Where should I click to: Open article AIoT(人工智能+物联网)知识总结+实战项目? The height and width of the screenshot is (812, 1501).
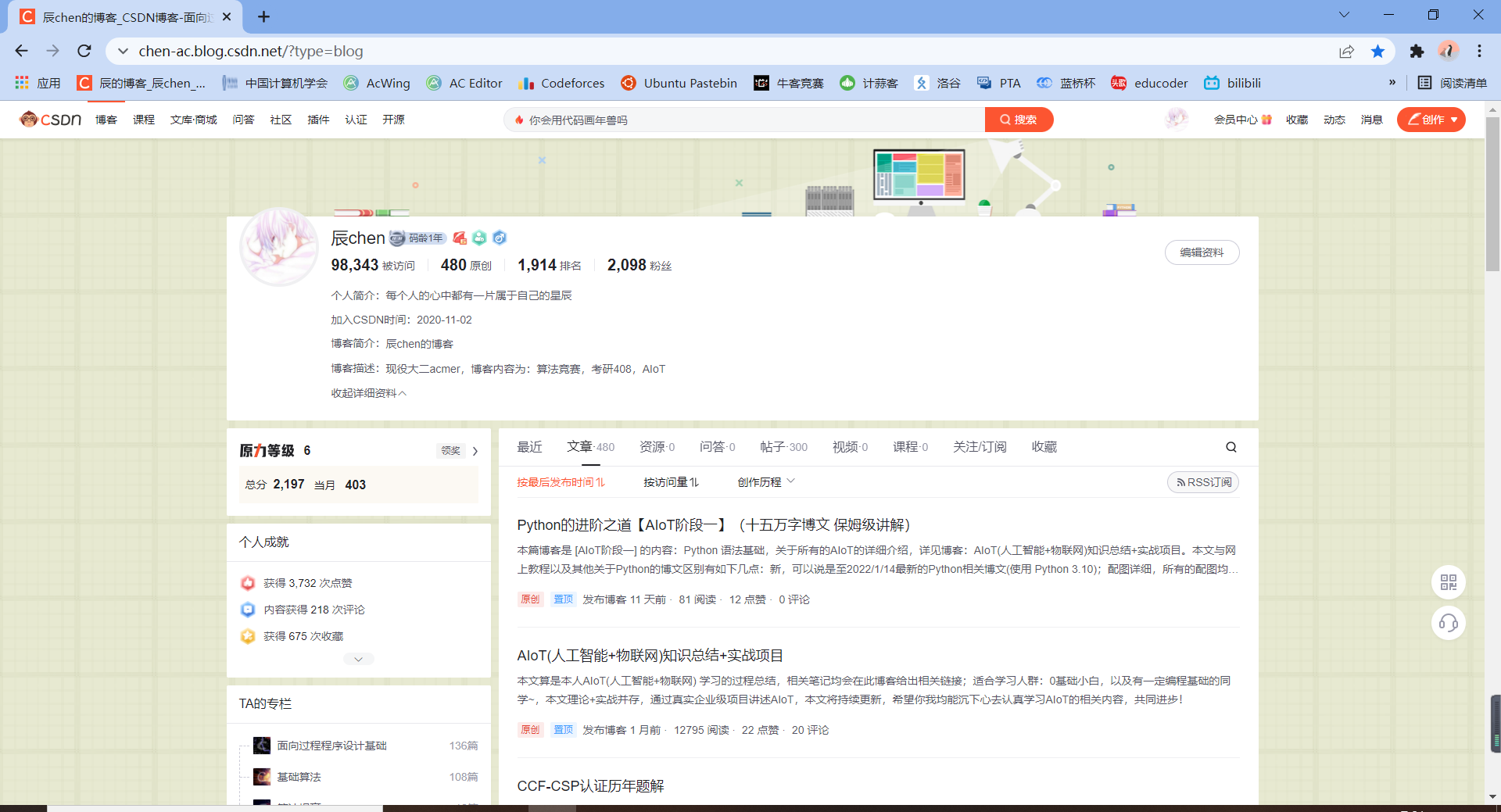(650, 656)
